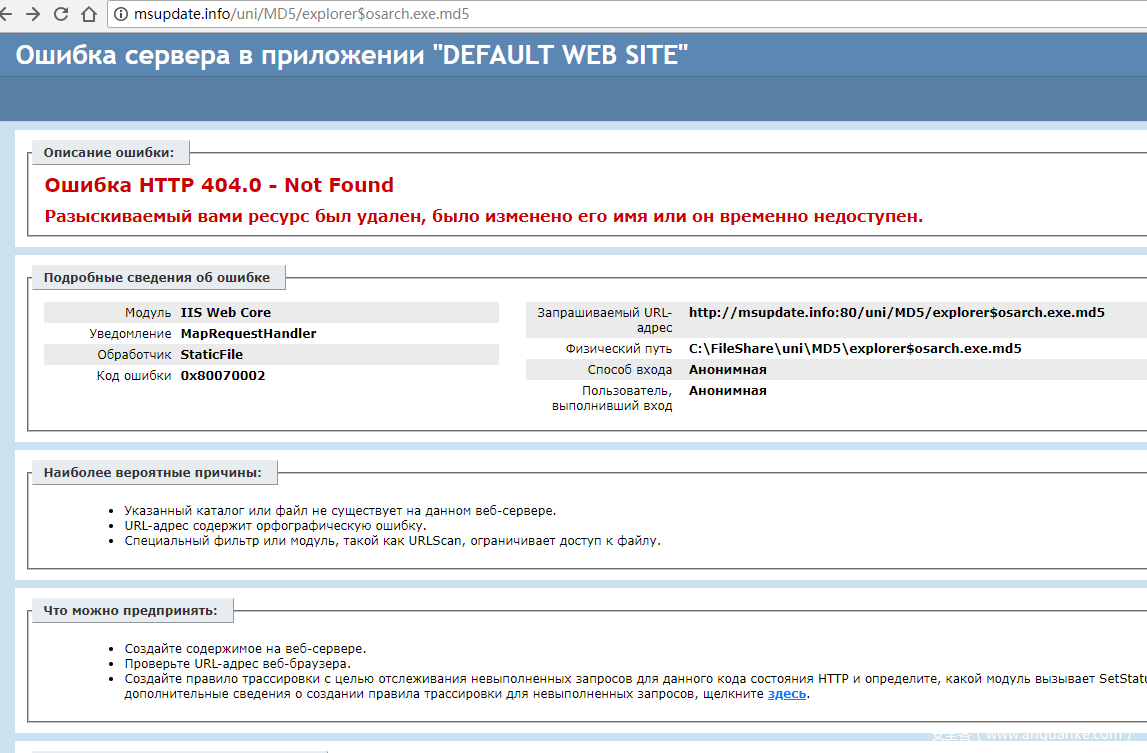This screenshot has height=753, width=1147.
Task: Open site info icon in address bar
Action: pos(121,15)
